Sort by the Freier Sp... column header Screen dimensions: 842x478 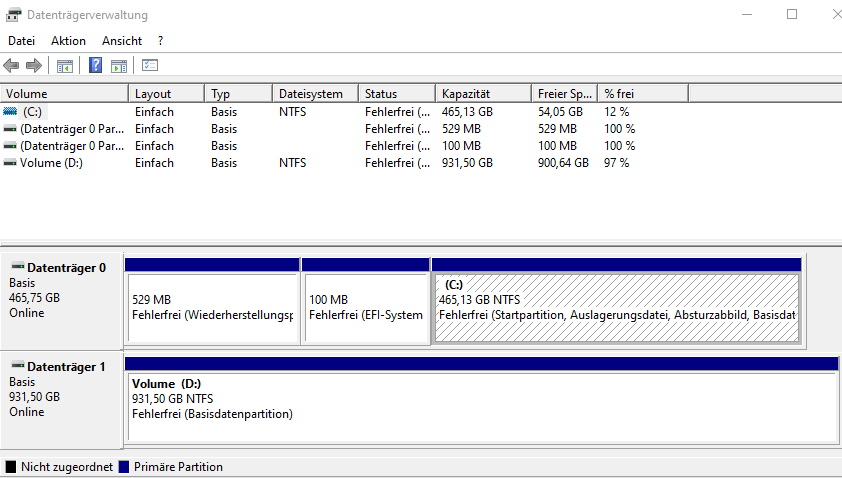point(564,93)
